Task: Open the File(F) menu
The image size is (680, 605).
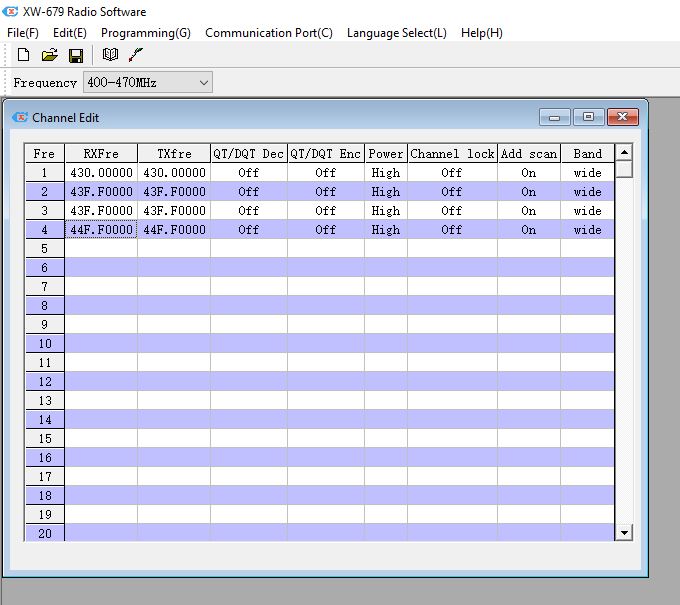Action: point(23,33)
